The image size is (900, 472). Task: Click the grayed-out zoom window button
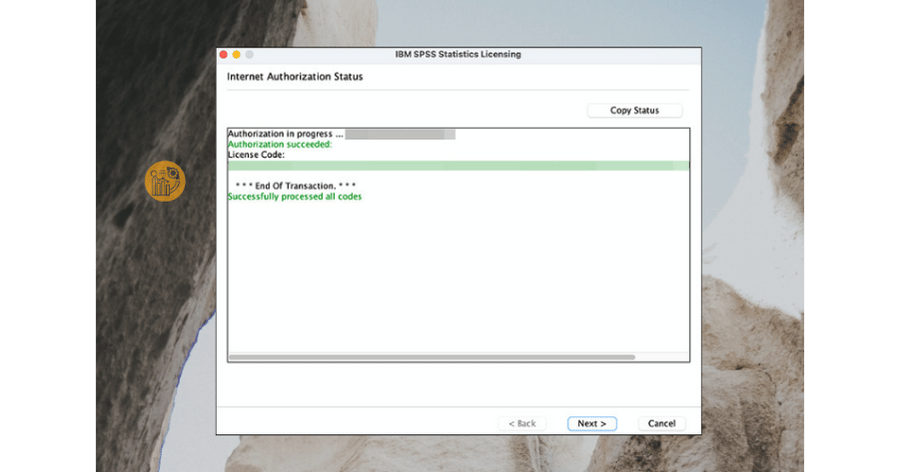pyautogui.click(x=249, y=54)
